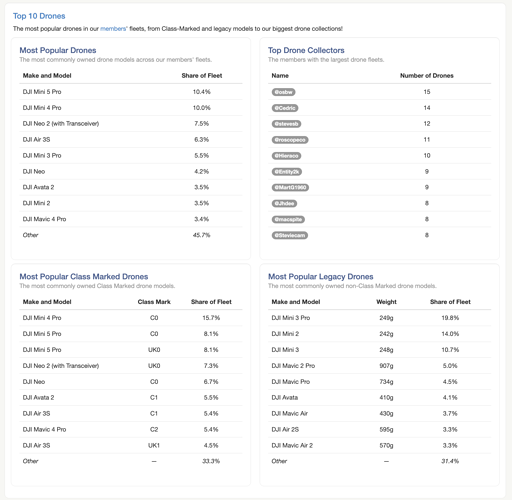Select the 430g weight cell

[x=386, y=414]
